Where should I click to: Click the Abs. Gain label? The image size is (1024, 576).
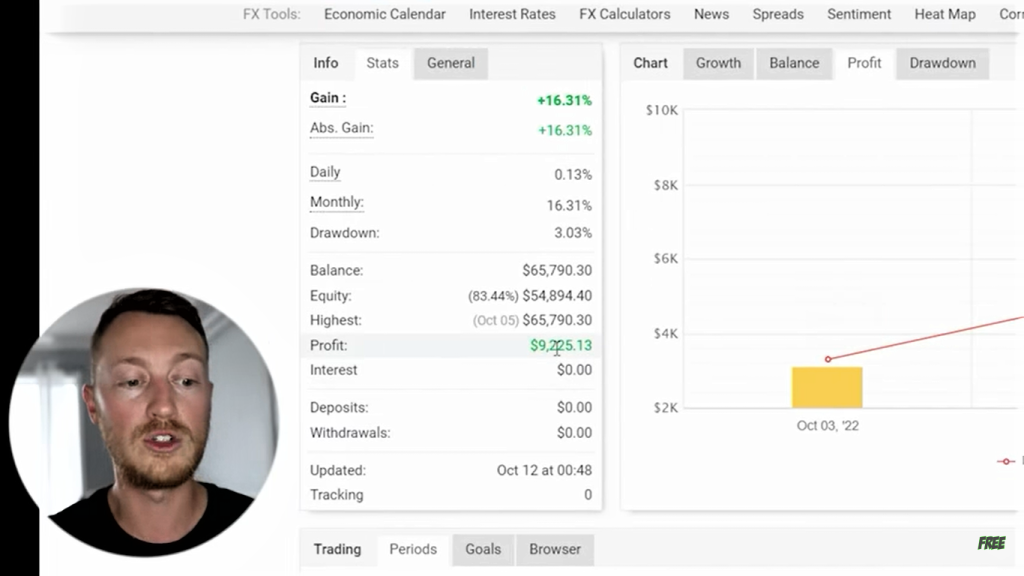pos(341,128)
